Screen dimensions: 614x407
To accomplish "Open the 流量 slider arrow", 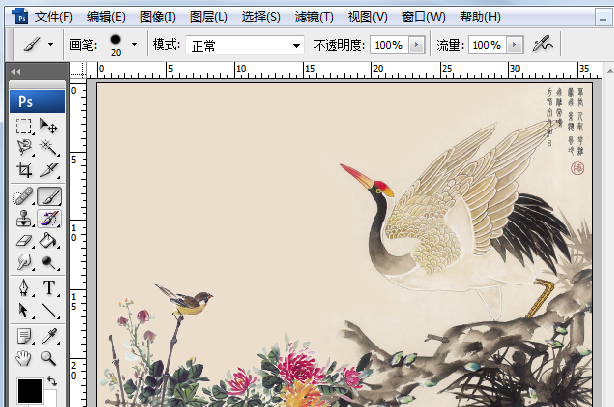I will click(515, 45).
